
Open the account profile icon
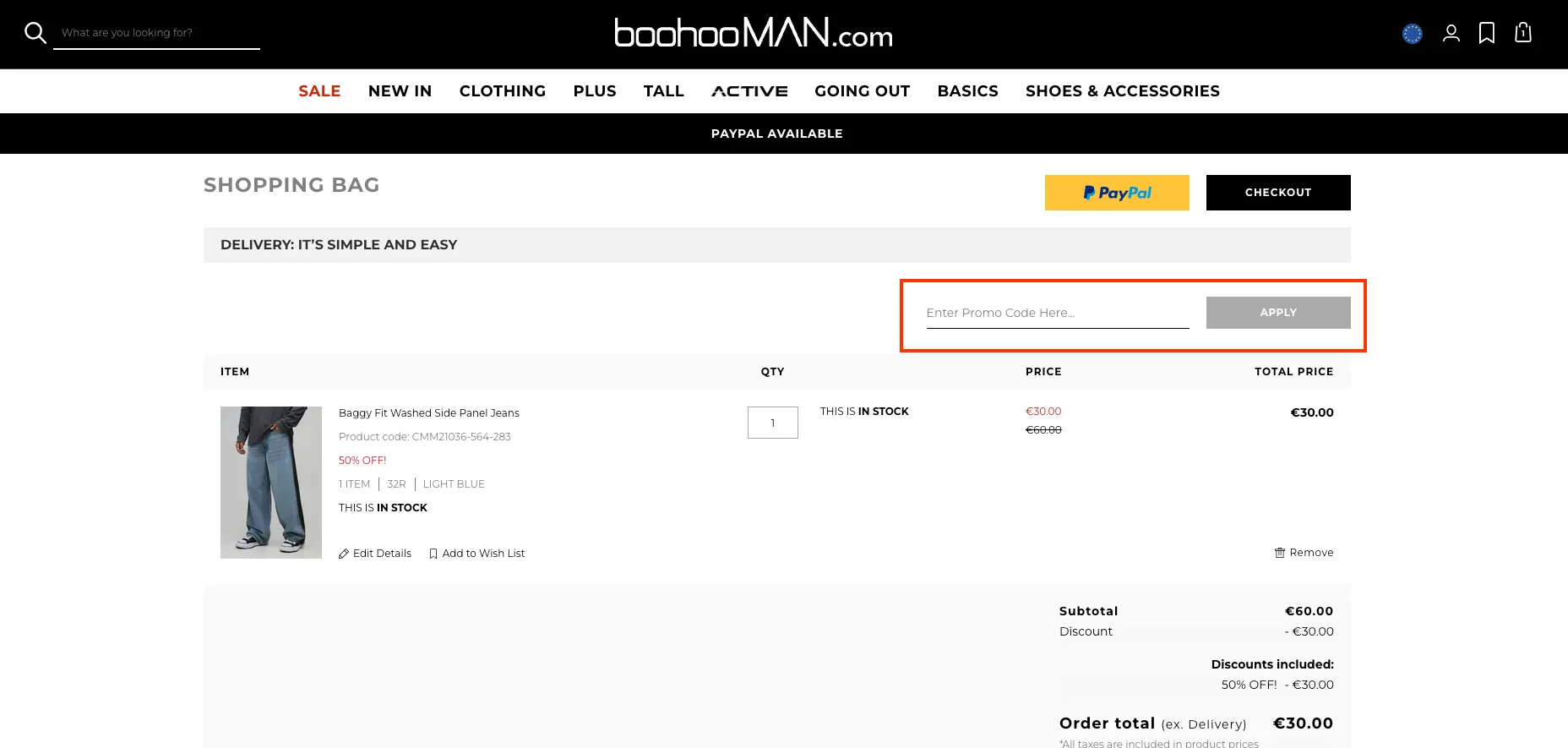[x=1451, y=33]
